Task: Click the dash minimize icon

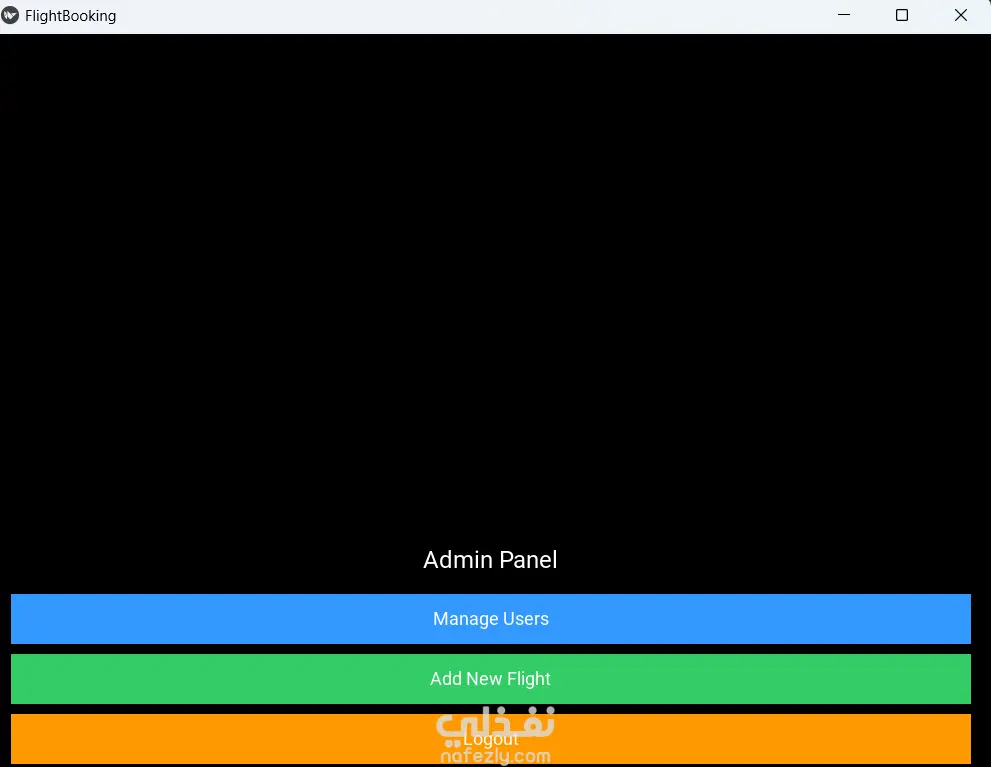Action: [844, 15]
